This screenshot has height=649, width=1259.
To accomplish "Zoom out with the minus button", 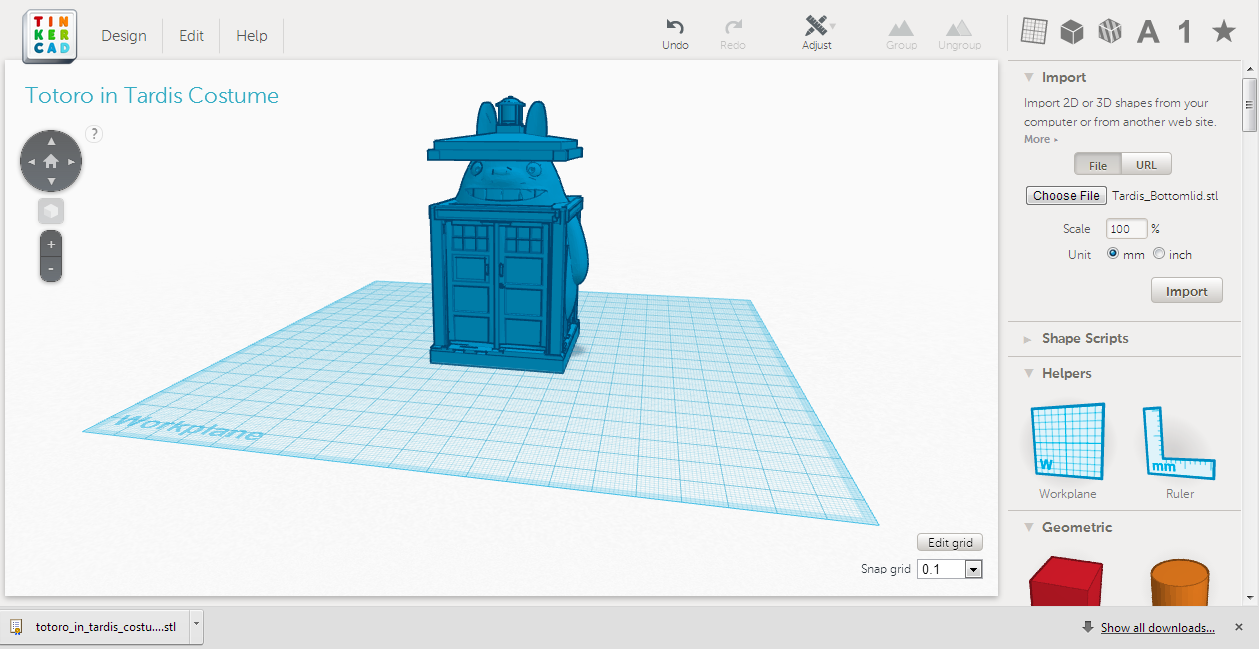I will click(x=51, y=269).
